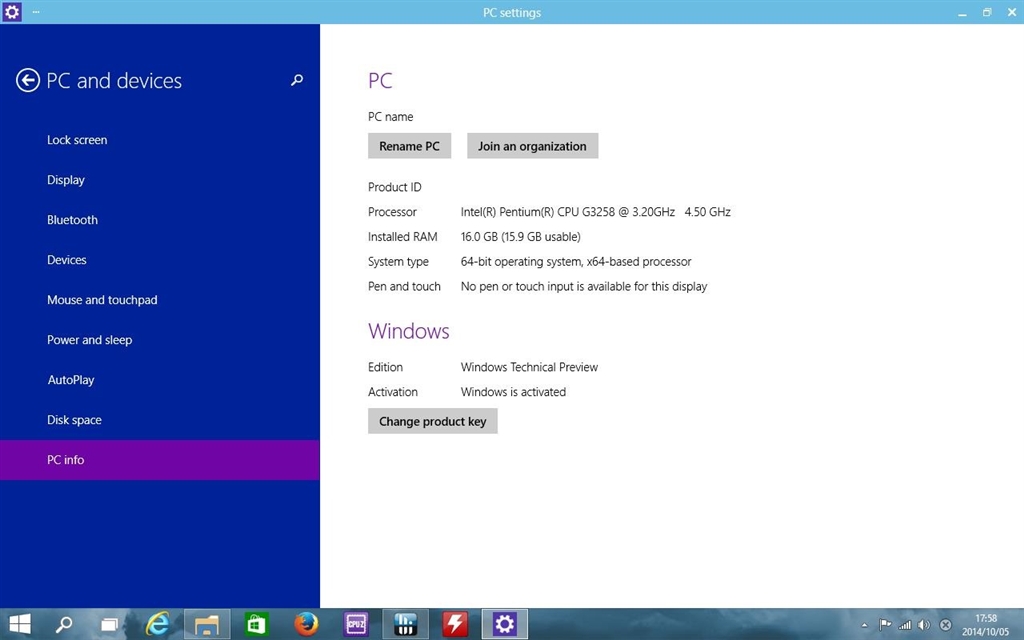Open search with the magnifier in sidebar
Viewport: 1024px width, 640px height.
tap(297, 80)
